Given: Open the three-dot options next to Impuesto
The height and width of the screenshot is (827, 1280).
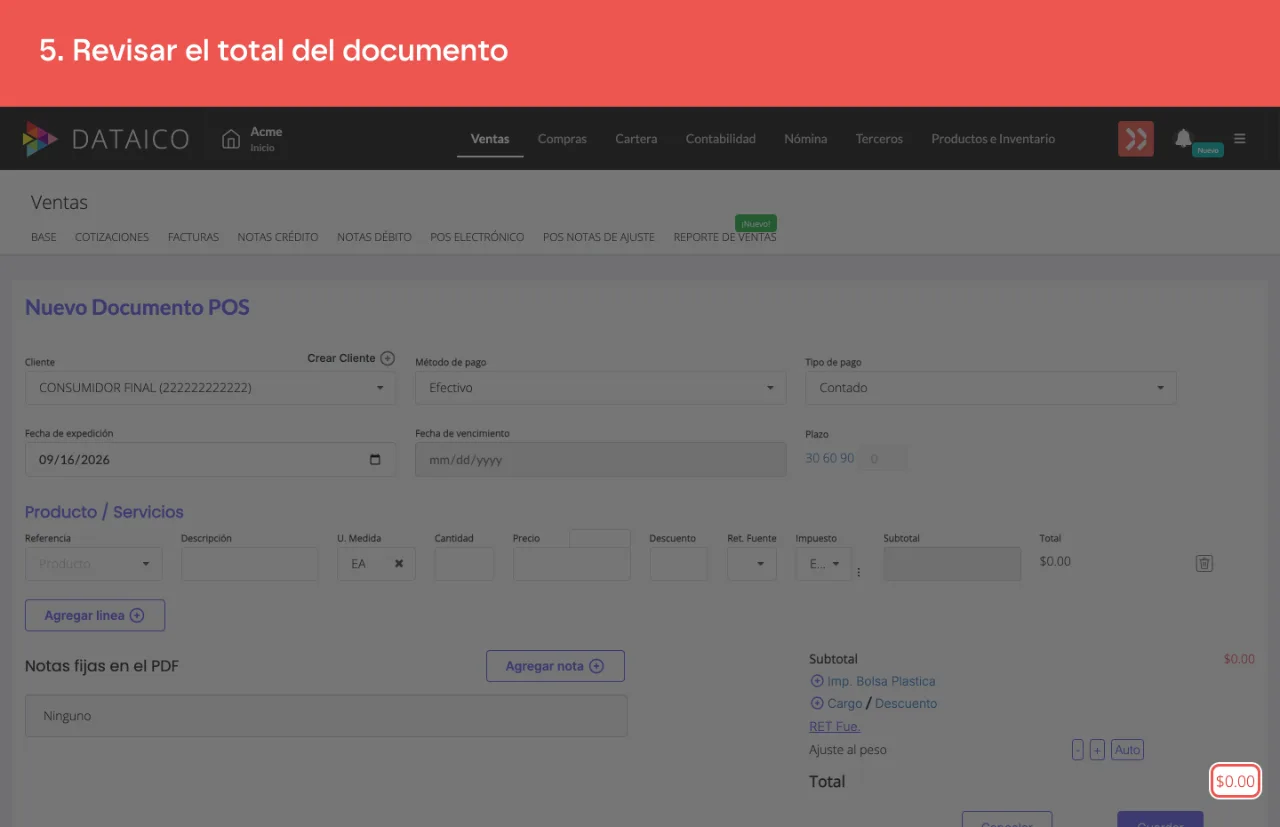Looking at the screenshot, I should click(858, 572).
